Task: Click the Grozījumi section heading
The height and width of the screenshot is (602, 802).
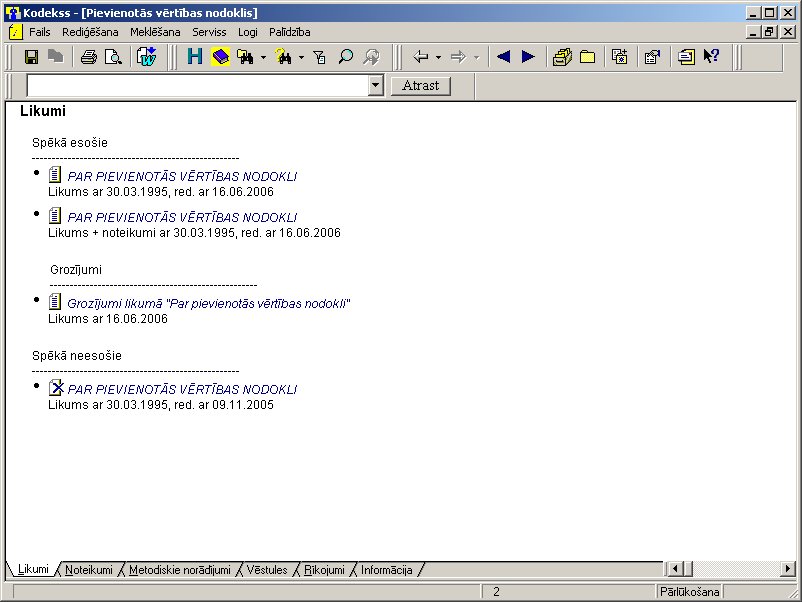Action: (76, 270)
